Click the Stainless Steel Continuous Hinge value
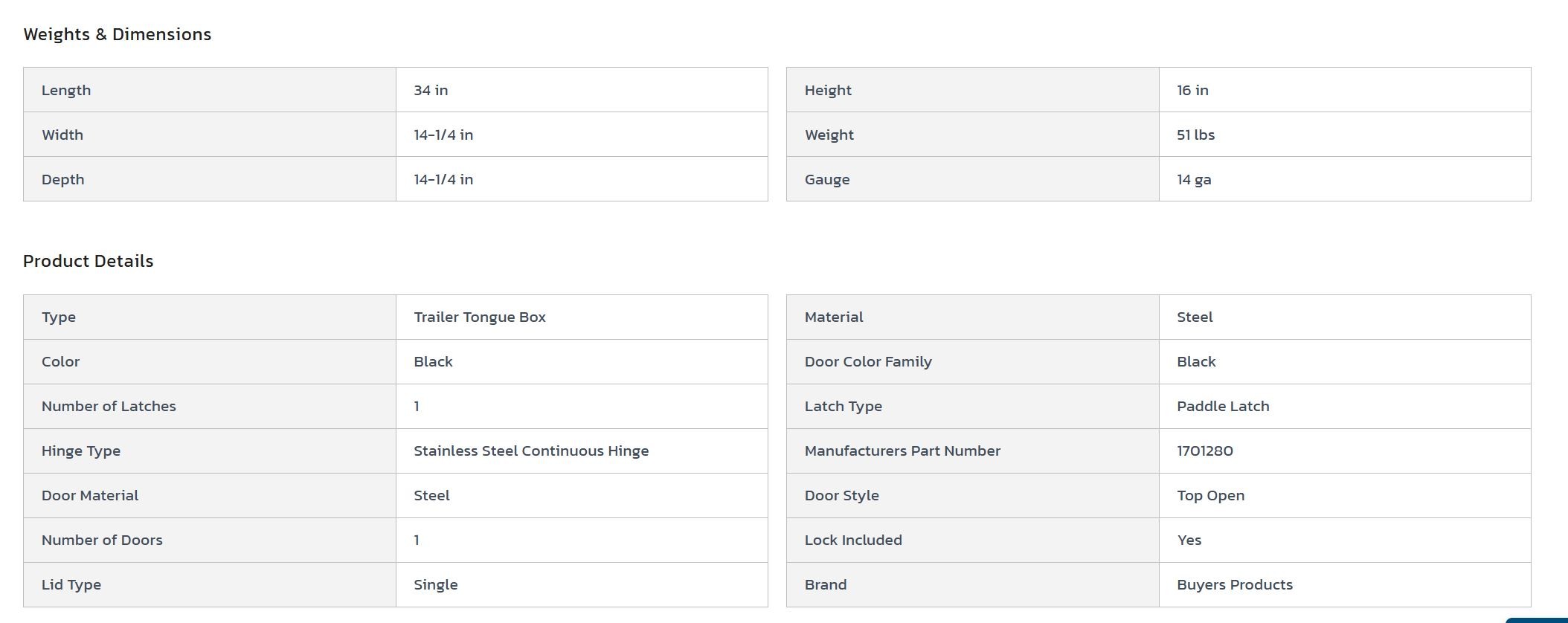The width and height of the screenshot is (1568, 623). [531, 451]
